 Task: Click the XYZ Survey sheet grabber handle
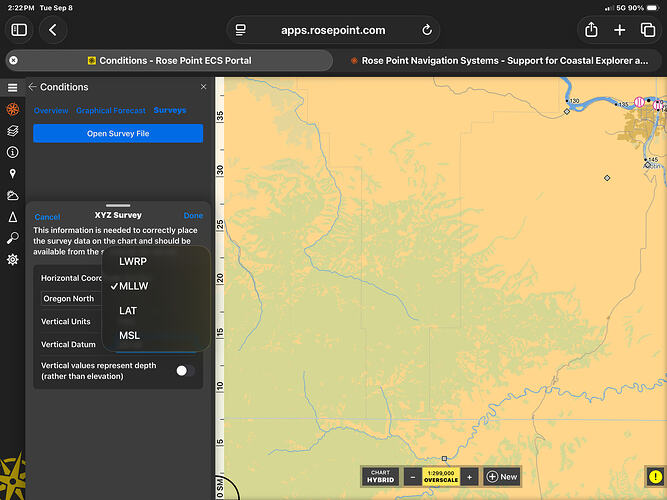[x=118, y=206]
